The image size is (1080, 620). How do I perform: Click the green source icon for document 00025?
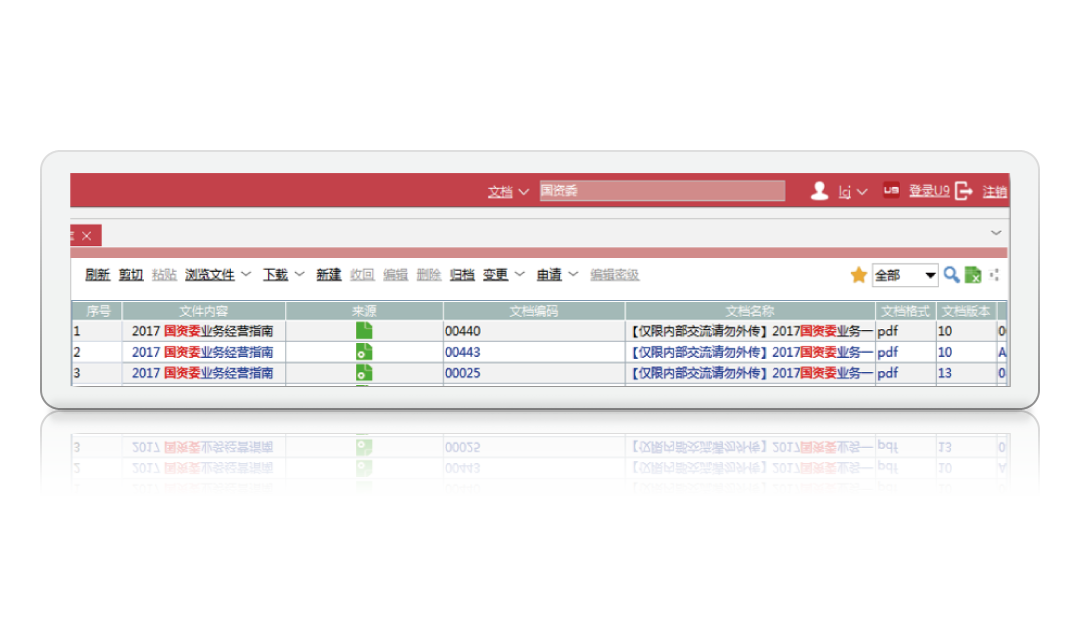tap(364, 373)
